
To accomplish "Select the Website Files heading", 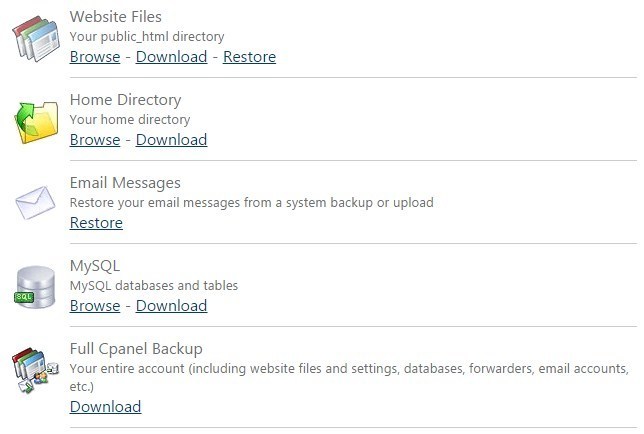I will point(115,17).
